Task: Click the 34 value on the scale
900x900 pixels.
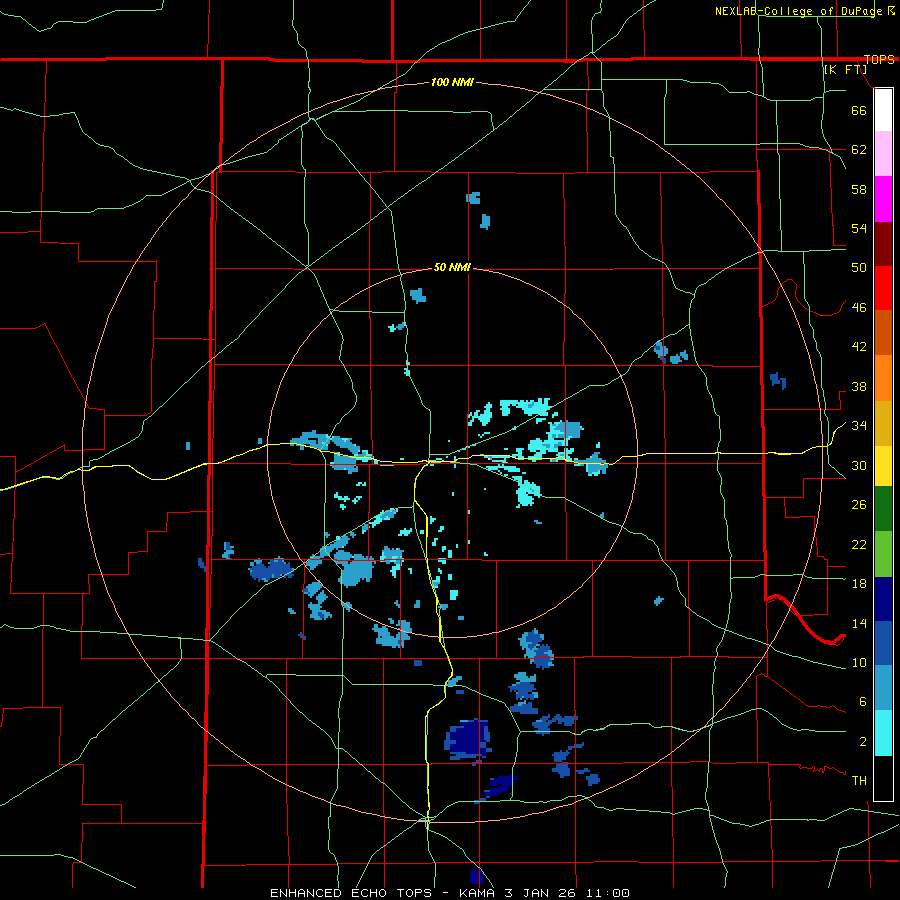Action: tap(859, 425)
